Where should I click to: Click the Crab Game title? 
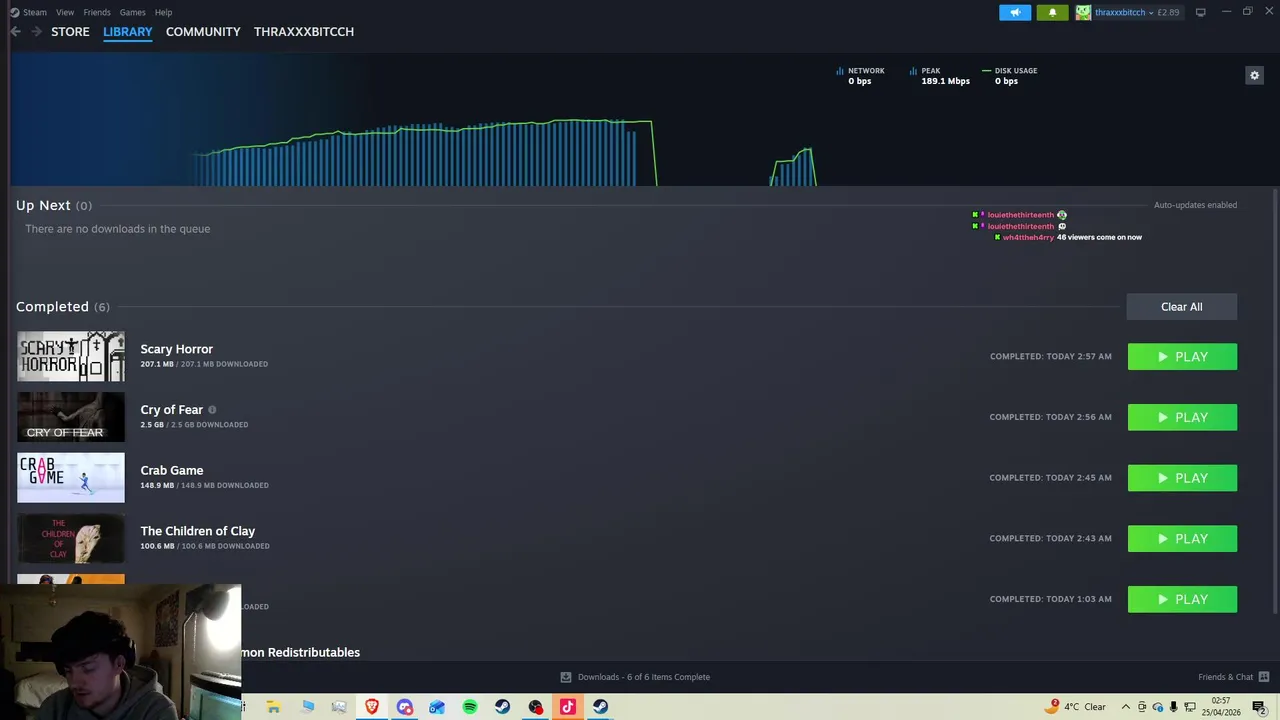[171, 470]
